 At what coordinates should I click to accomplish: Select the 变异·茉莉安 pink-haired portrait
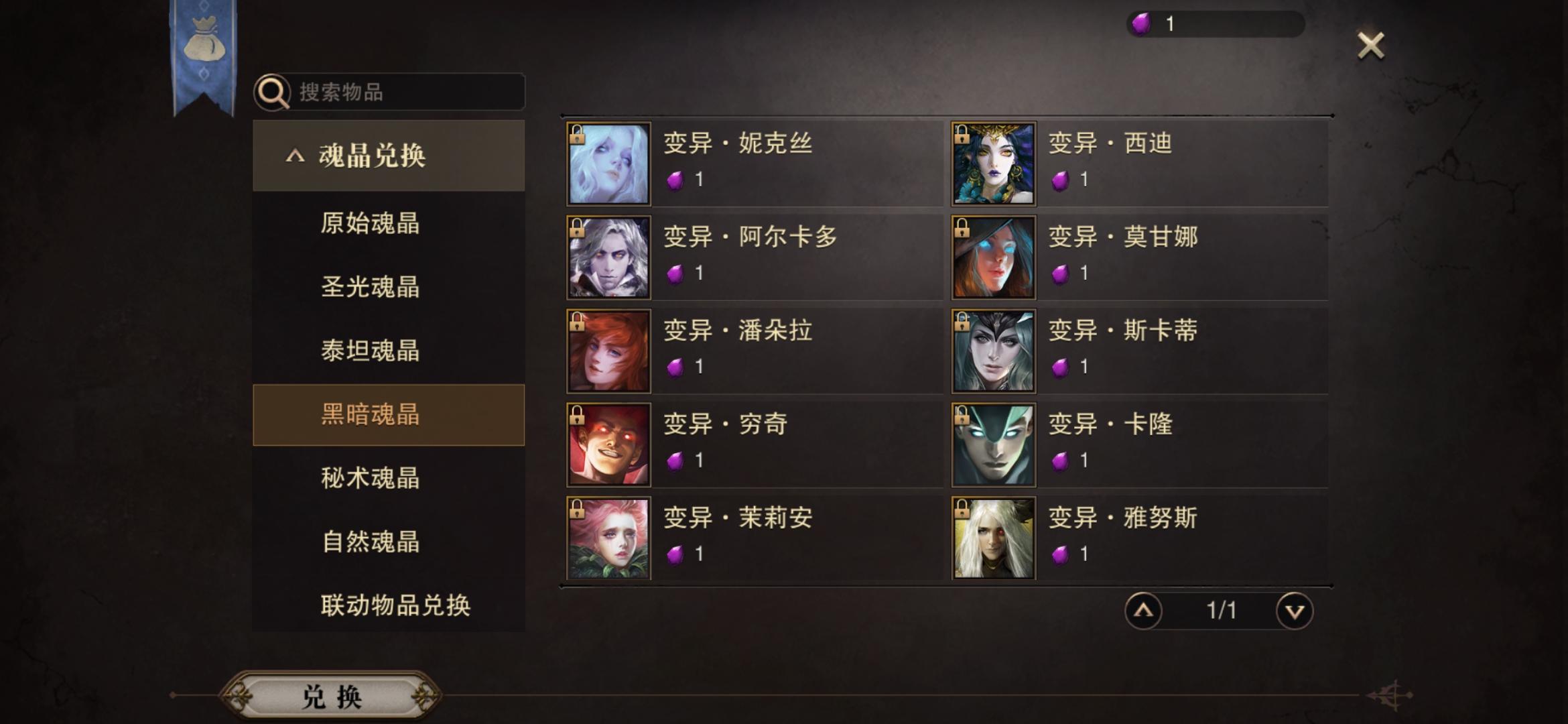tap(608, 538)
